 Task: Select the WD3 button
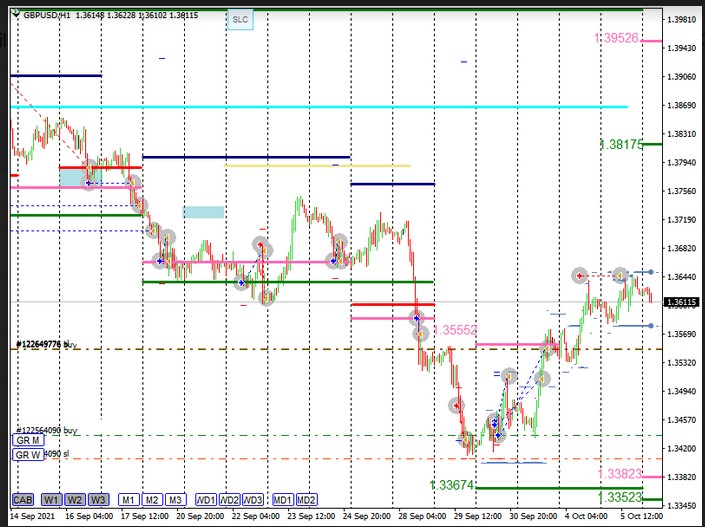pos(254,499)
